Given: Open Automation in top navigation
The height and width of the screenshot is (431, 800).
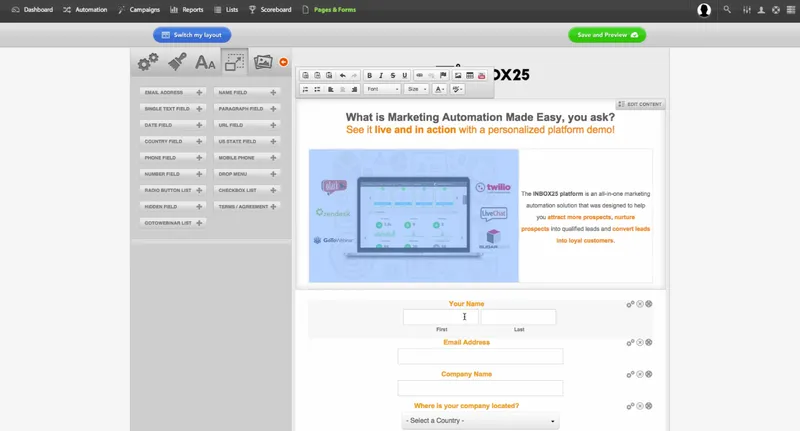Looking at the screenshot, I should [85, 10].
